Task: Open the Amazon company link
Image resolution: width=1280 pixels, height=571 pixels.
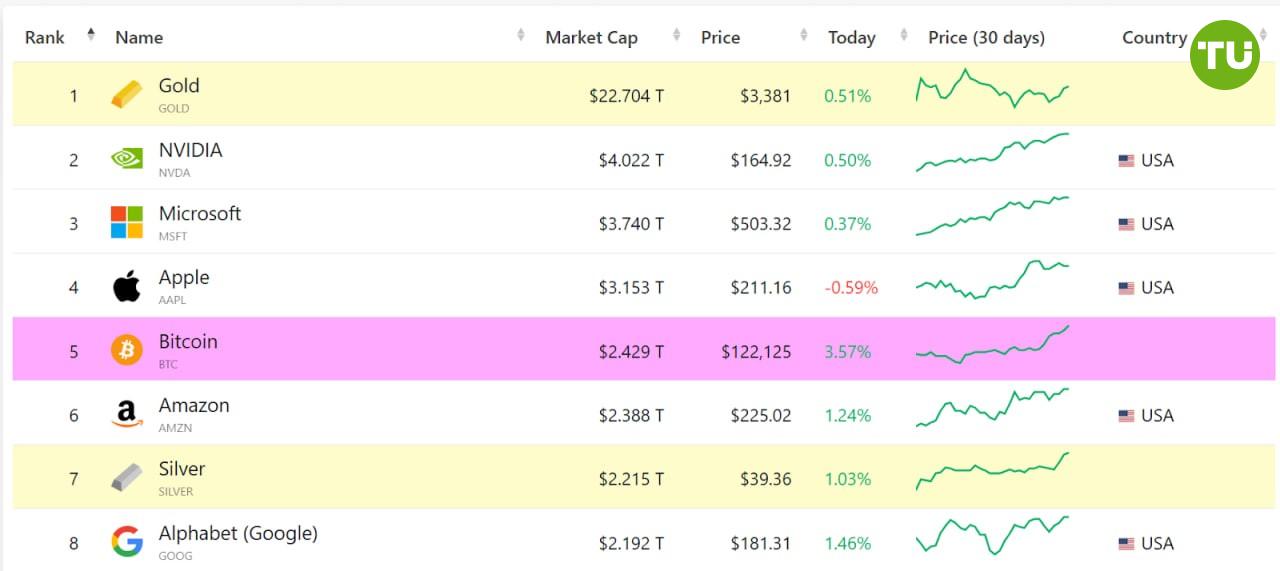Action: point(194,406)
